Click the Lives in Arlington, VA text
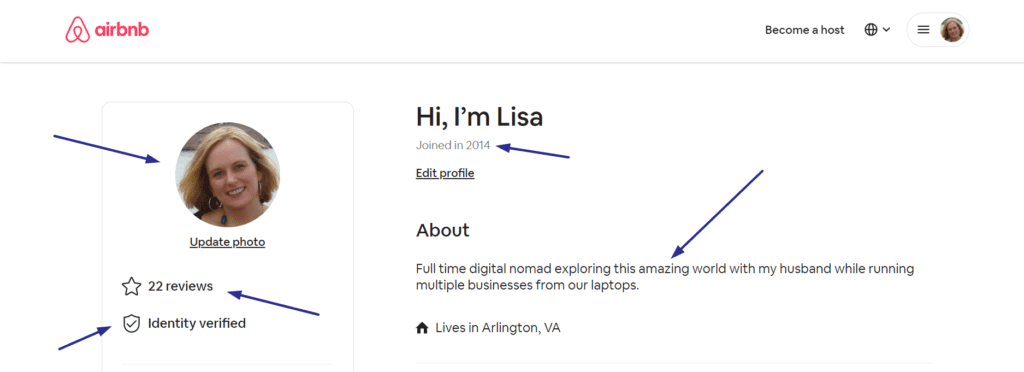 [x=498, y=328]
